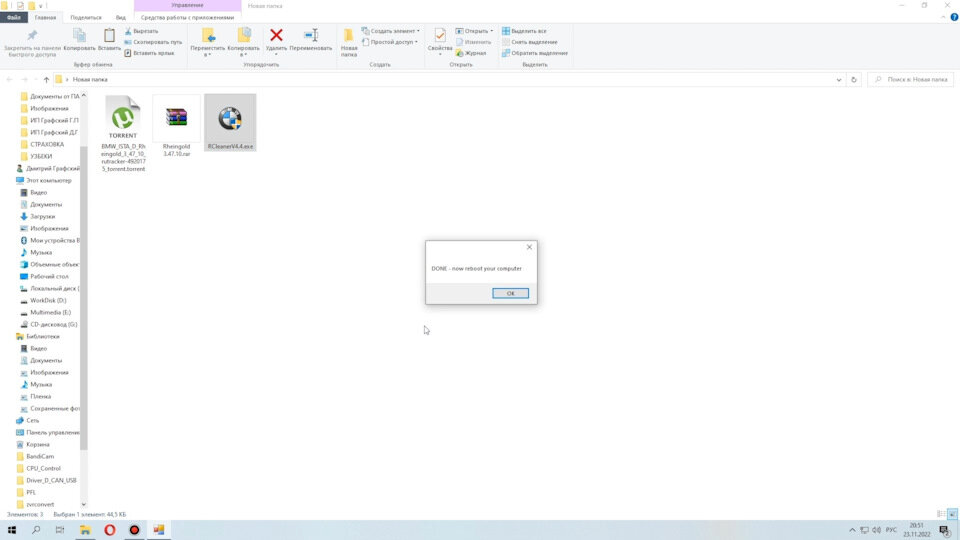Select the RCleanerV4.4.exe file

230,122
